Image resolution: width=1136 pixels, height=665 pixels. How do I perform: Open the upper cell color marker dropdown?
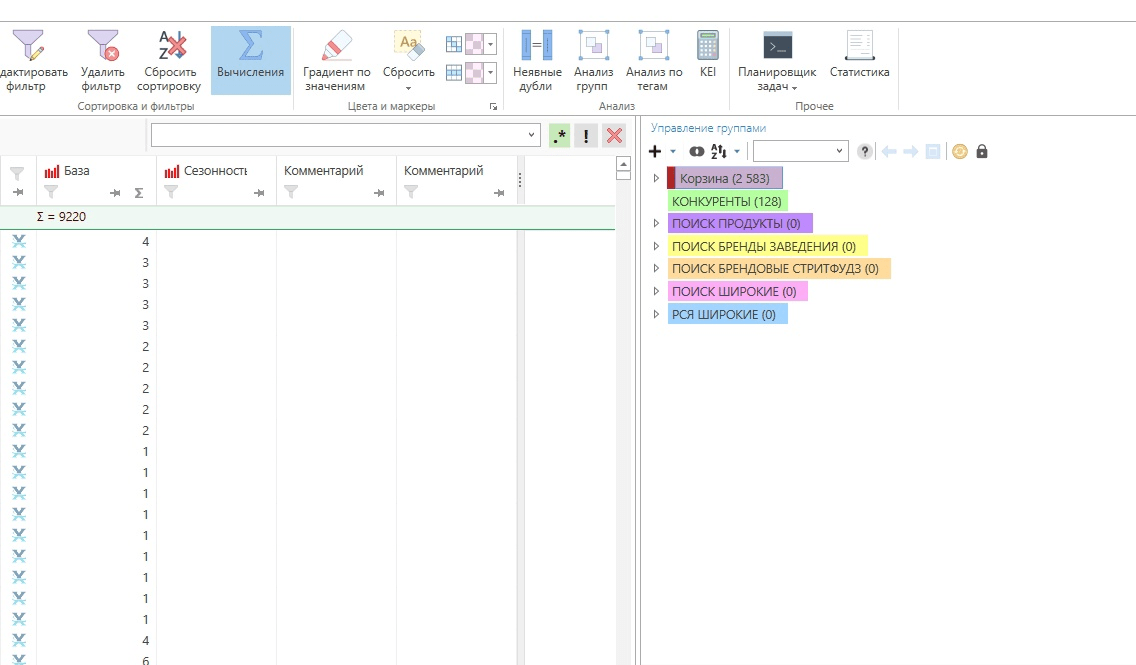tap(490, 44)
